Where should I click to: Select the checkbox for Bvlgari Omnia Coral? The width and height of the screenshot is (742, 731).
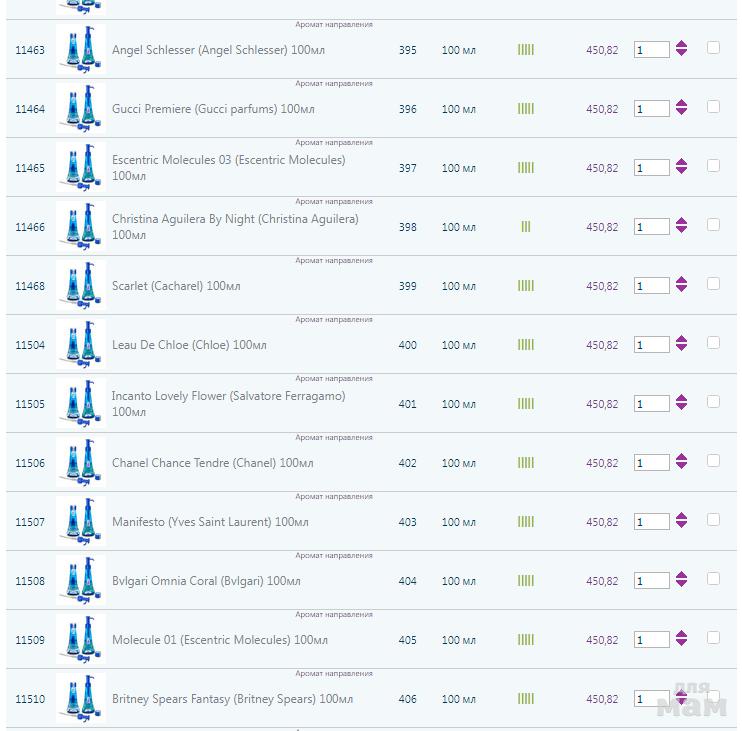[x=713, y=578]
